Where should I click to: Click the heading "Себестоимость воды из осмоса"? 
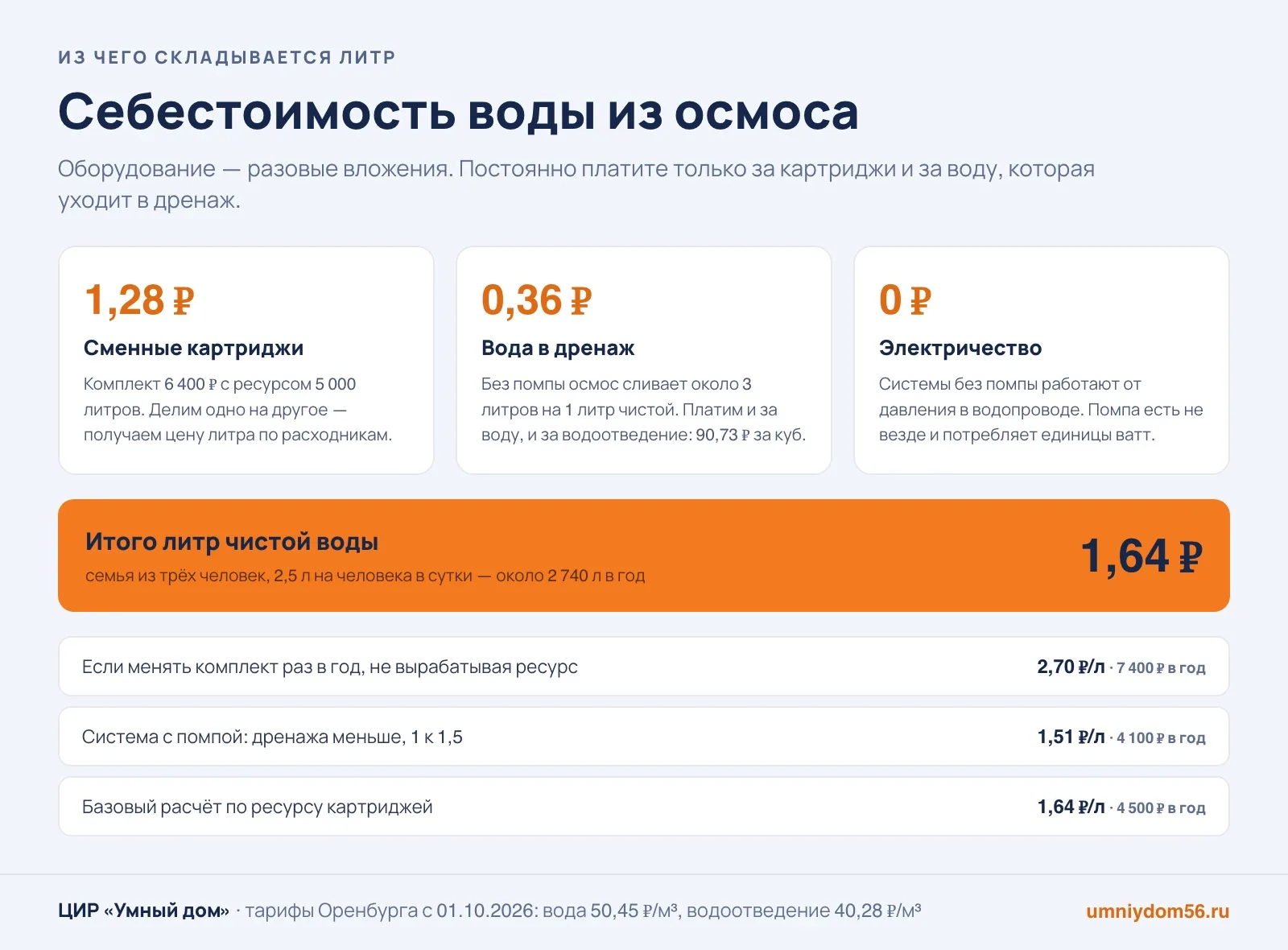(458, 111)
